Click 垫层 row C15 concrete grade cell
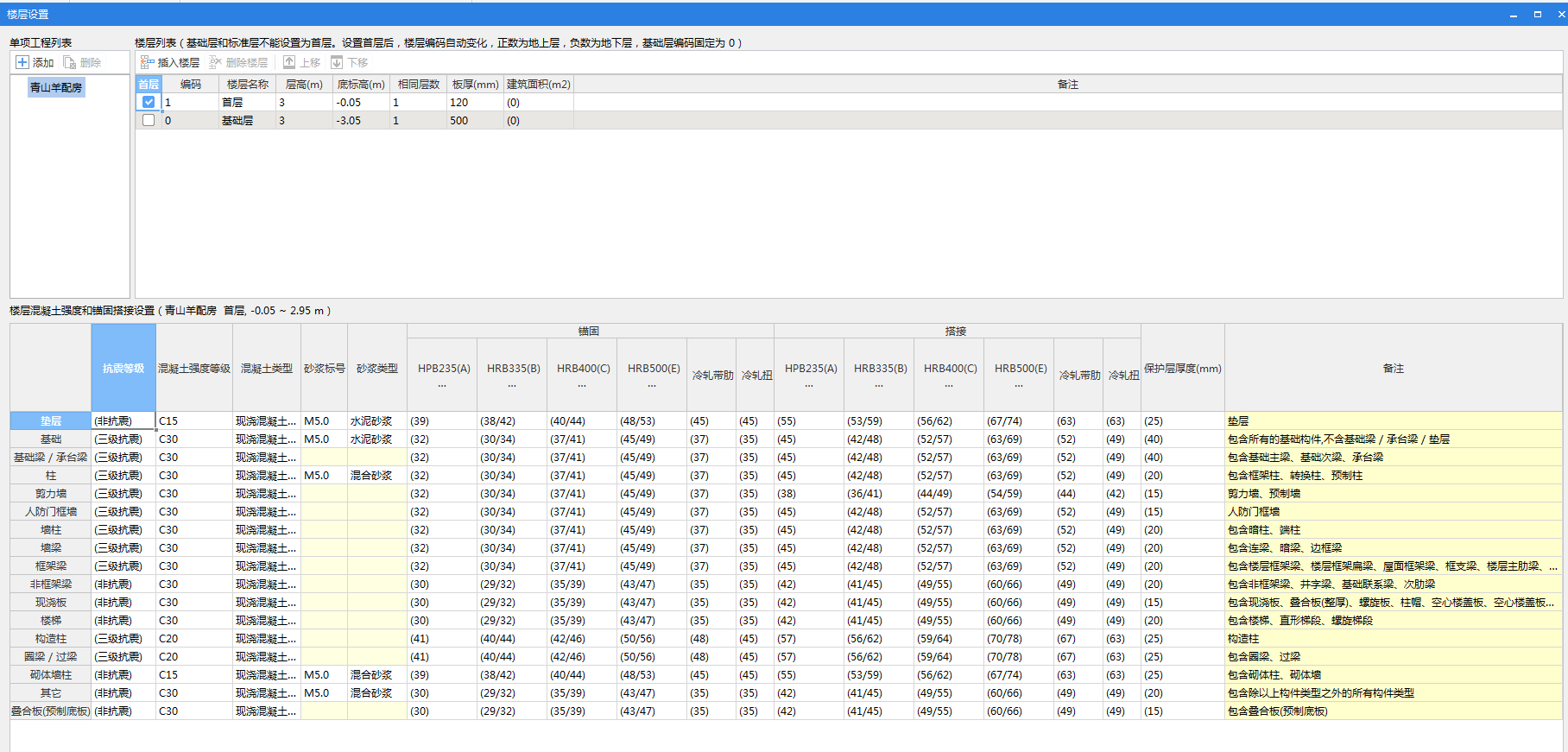The image size is (1568, 752). click(x=194, y=420)
